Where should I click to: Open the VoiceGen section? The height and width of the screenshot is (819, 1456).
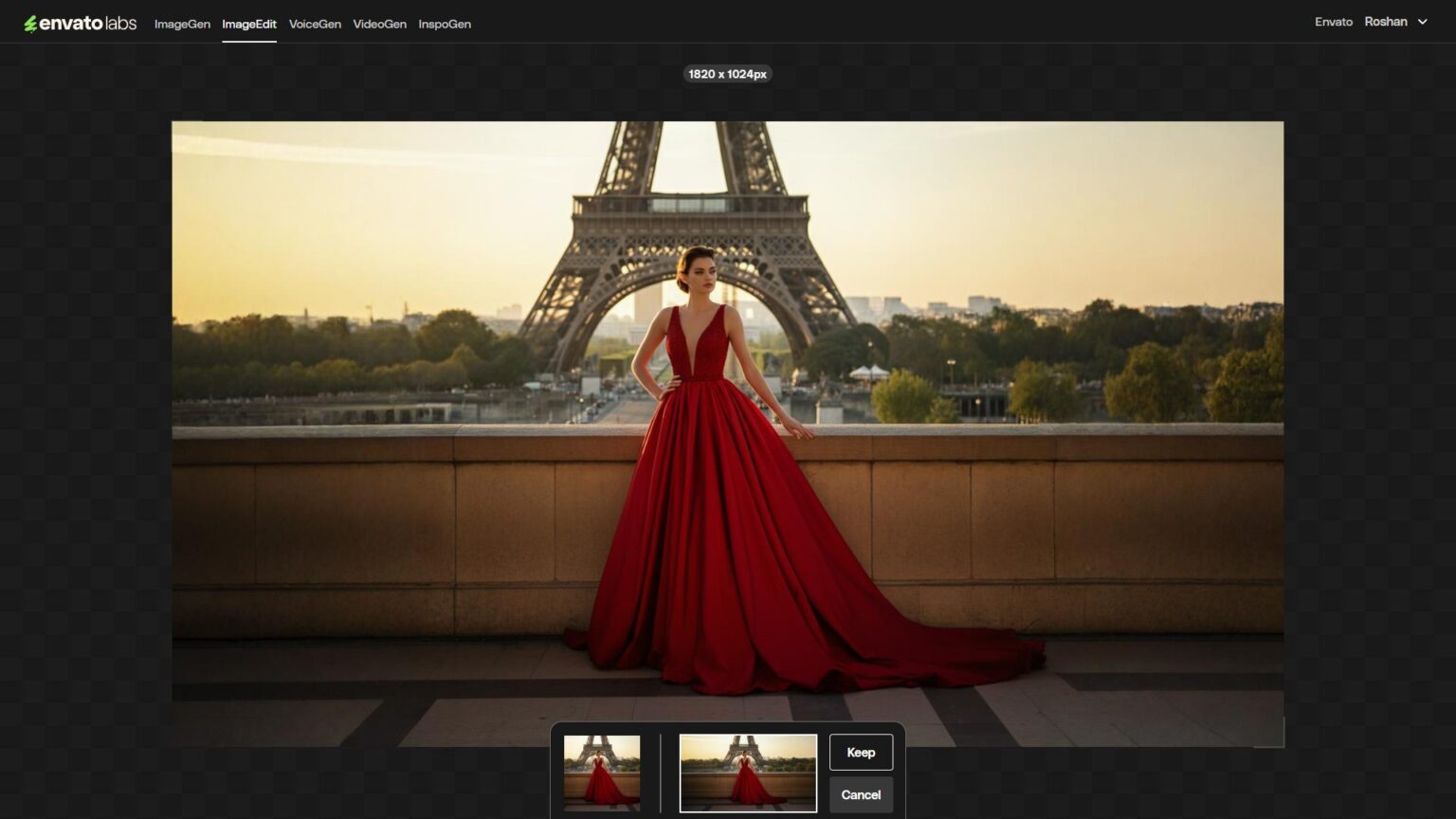pyautogui.click(x=315, y=24)
